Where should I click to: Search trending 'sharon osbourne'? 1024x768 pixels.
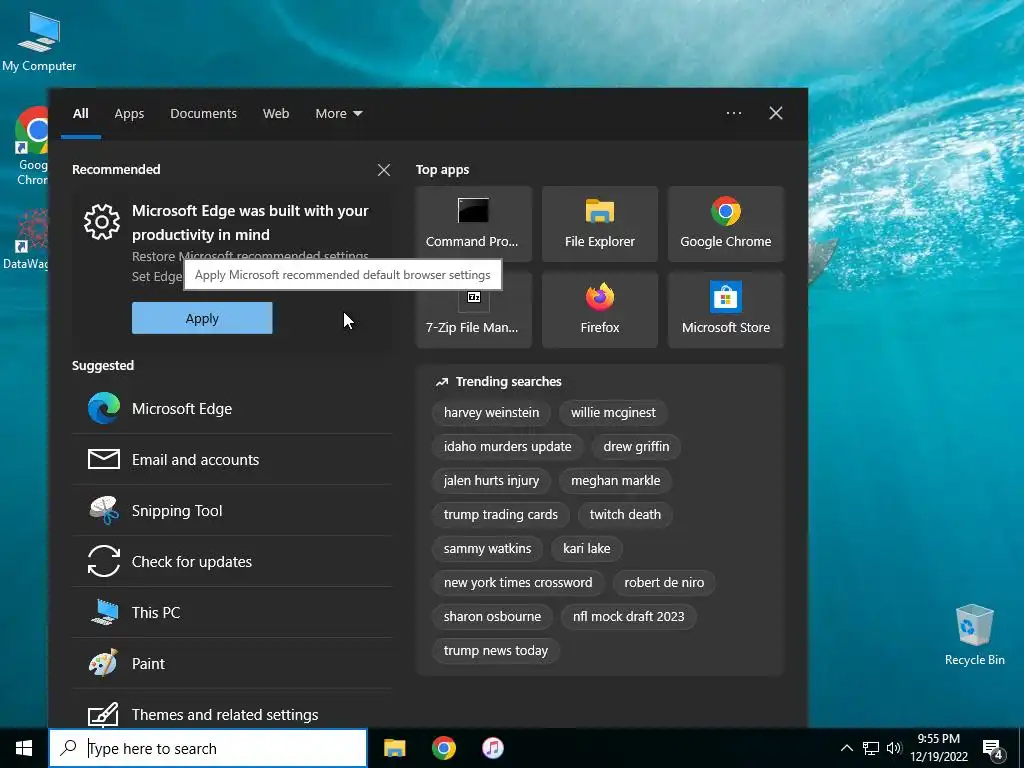[492, 616]
